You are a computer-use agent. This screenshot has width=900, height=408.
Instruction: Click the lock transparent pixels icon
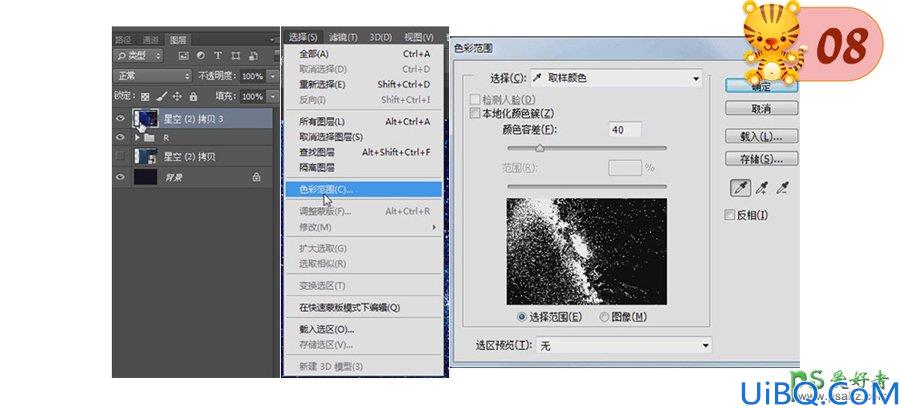(145, 96)
